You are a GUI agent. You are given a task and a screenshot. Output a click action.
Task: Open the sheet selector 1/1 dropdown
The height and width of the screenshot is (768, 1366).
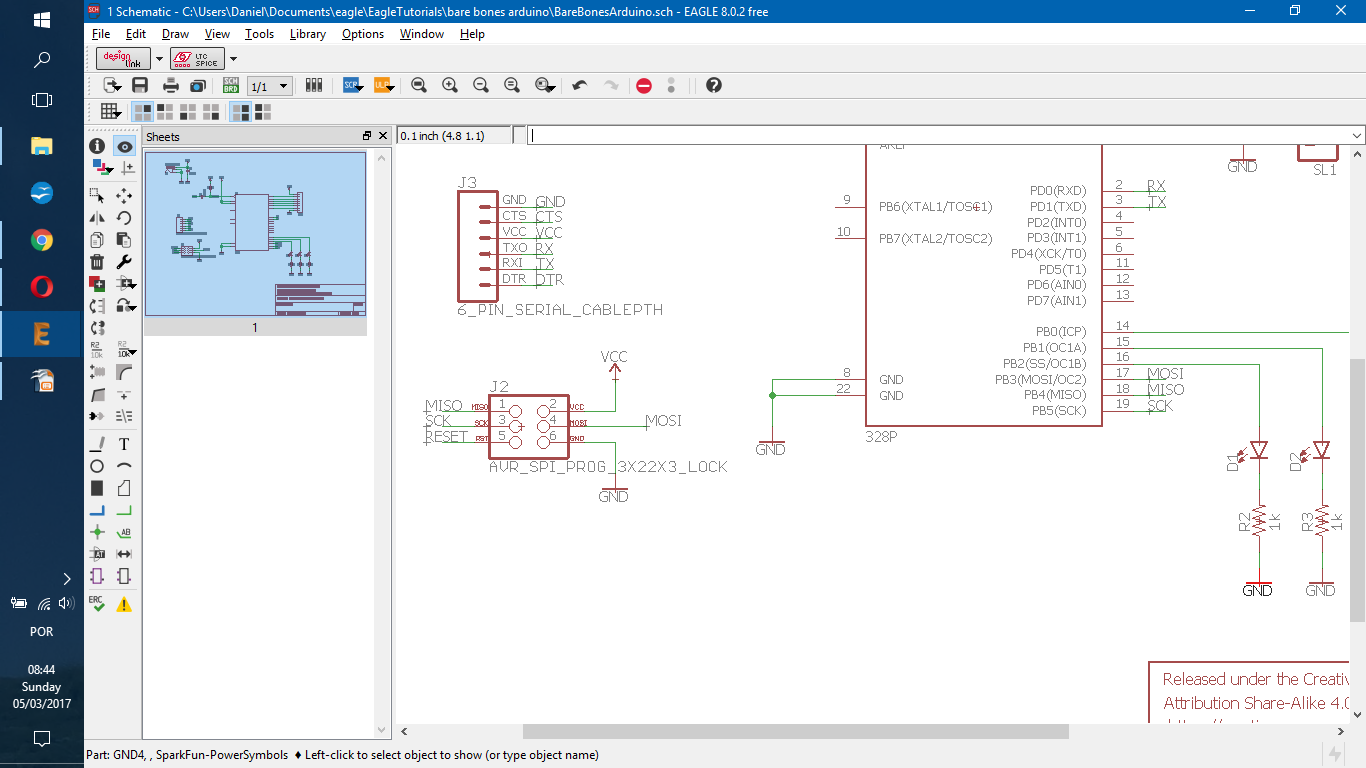tap(270, 86)
